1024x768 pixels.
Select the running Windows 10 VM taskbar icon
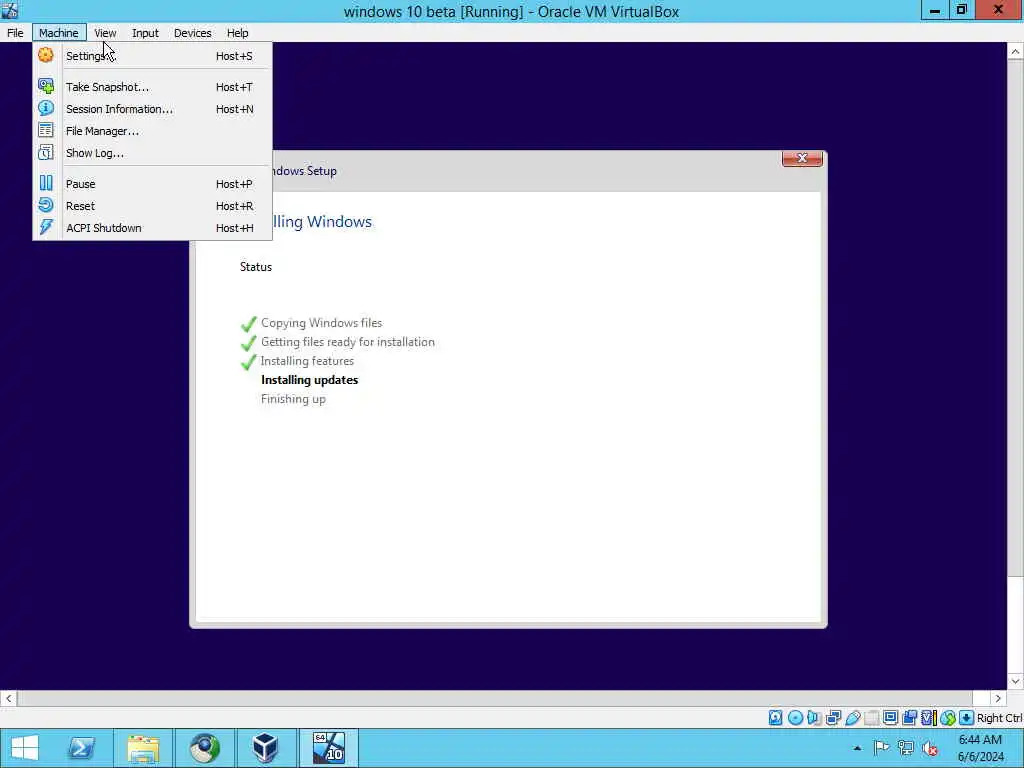pyautogui.click(x=328, y=748)
